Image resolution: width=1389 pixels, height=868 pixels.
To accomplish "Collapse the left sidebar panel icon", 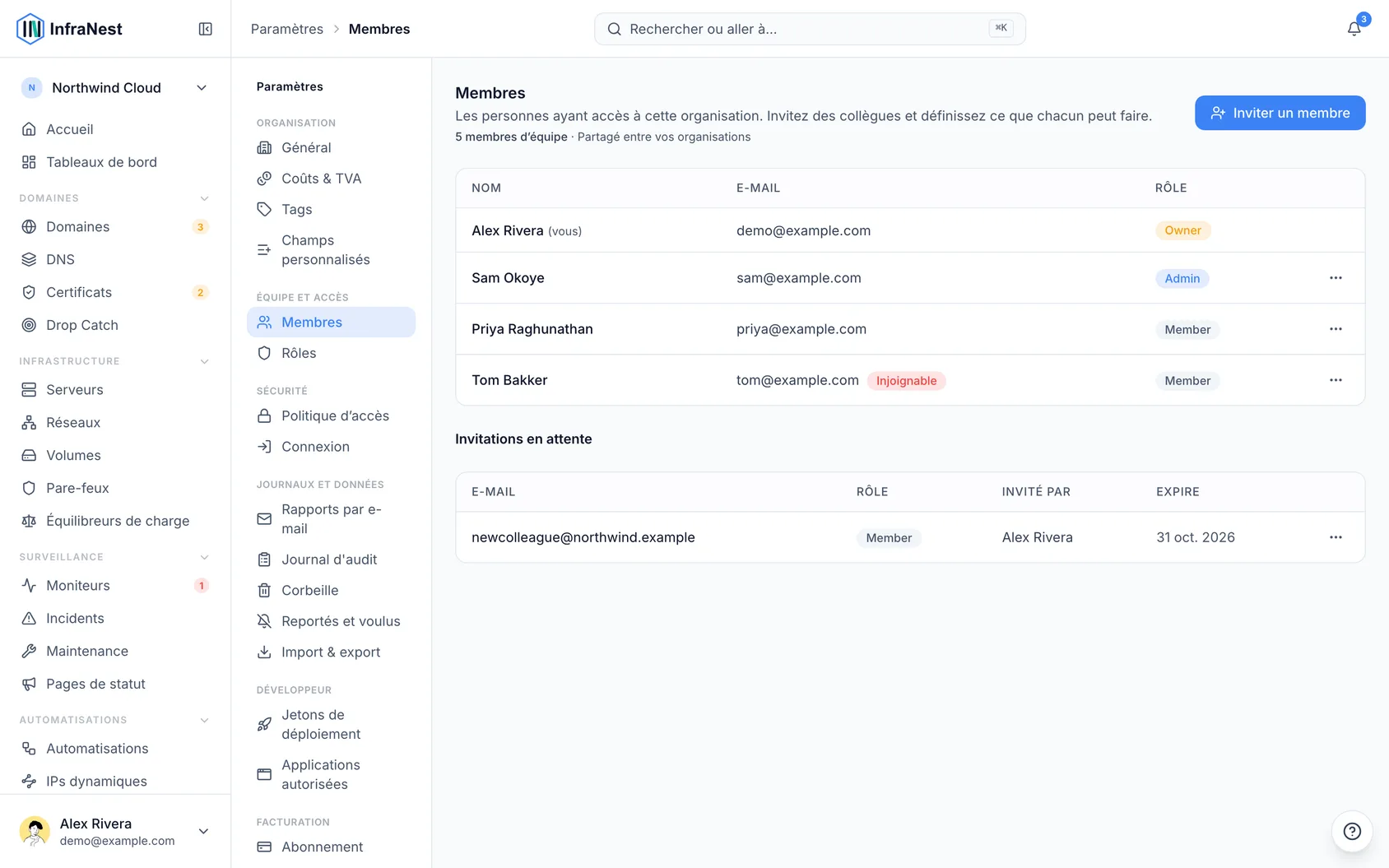I will [x=206, y=29].
